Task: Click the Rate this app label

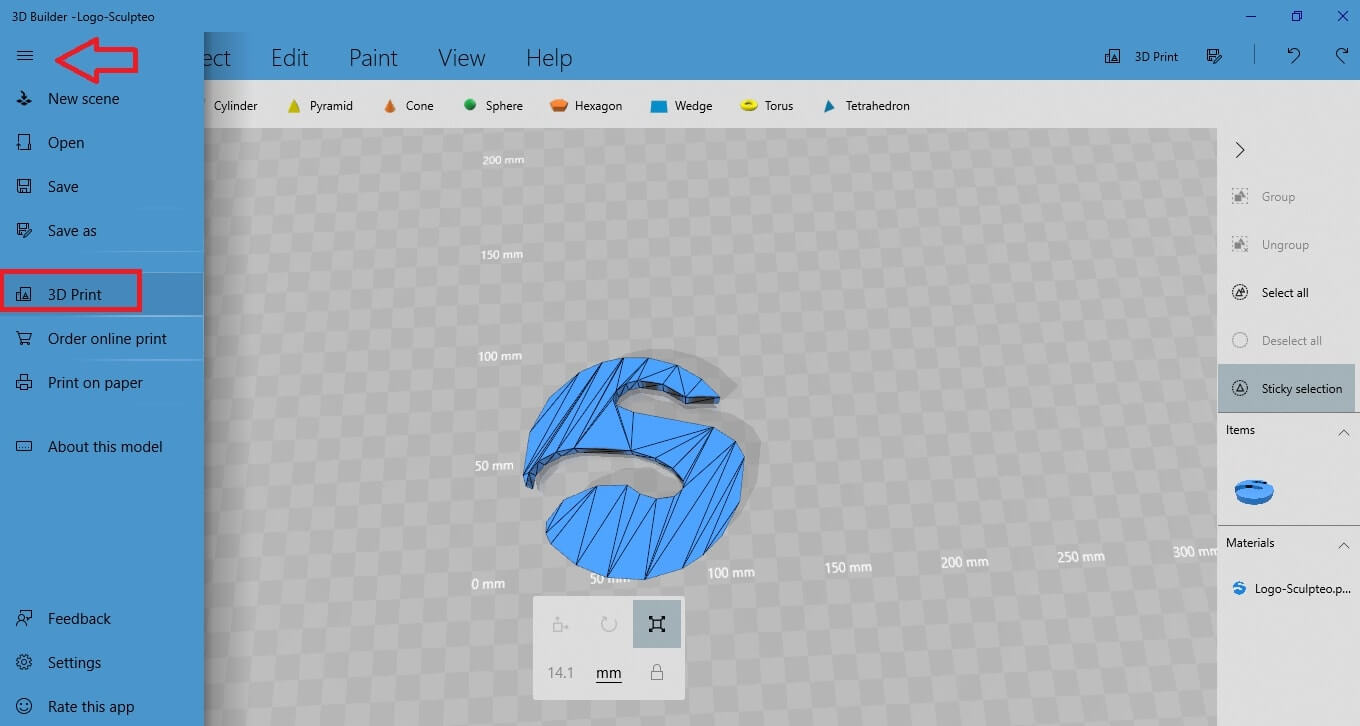Action: (91, 707)
